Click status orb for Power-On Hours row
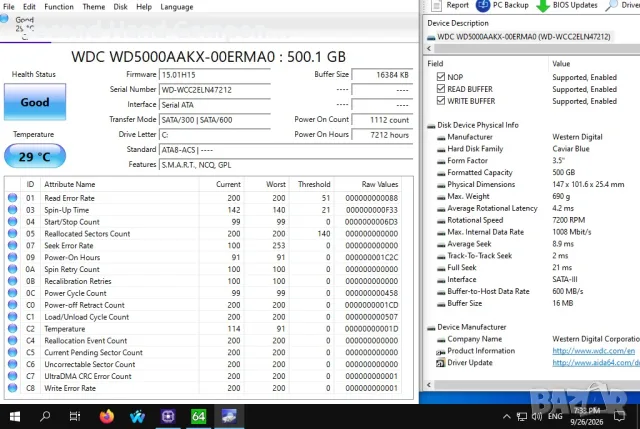 (13, 257)
